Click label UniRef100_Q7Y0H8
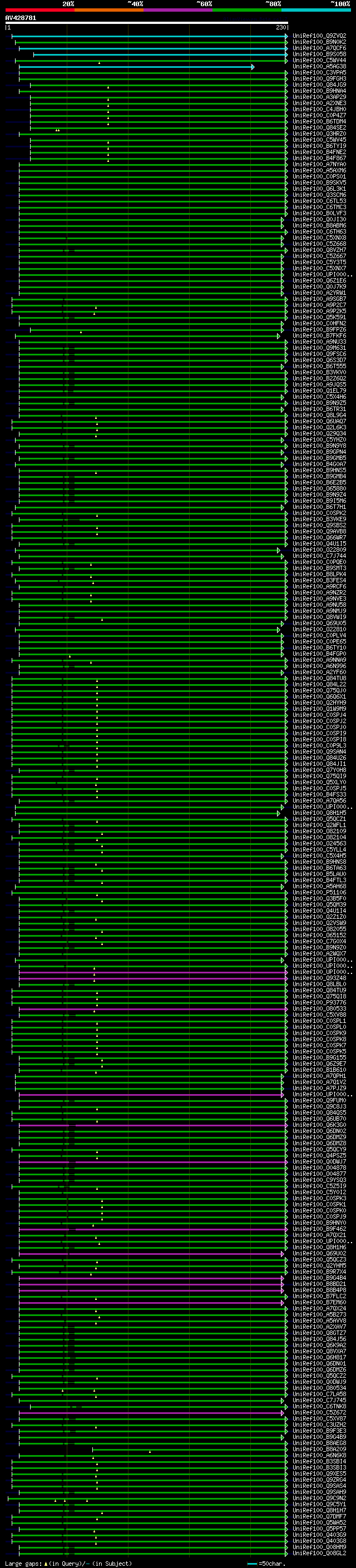The height and width of the screenshot is (1568, 356). (319, 770)
